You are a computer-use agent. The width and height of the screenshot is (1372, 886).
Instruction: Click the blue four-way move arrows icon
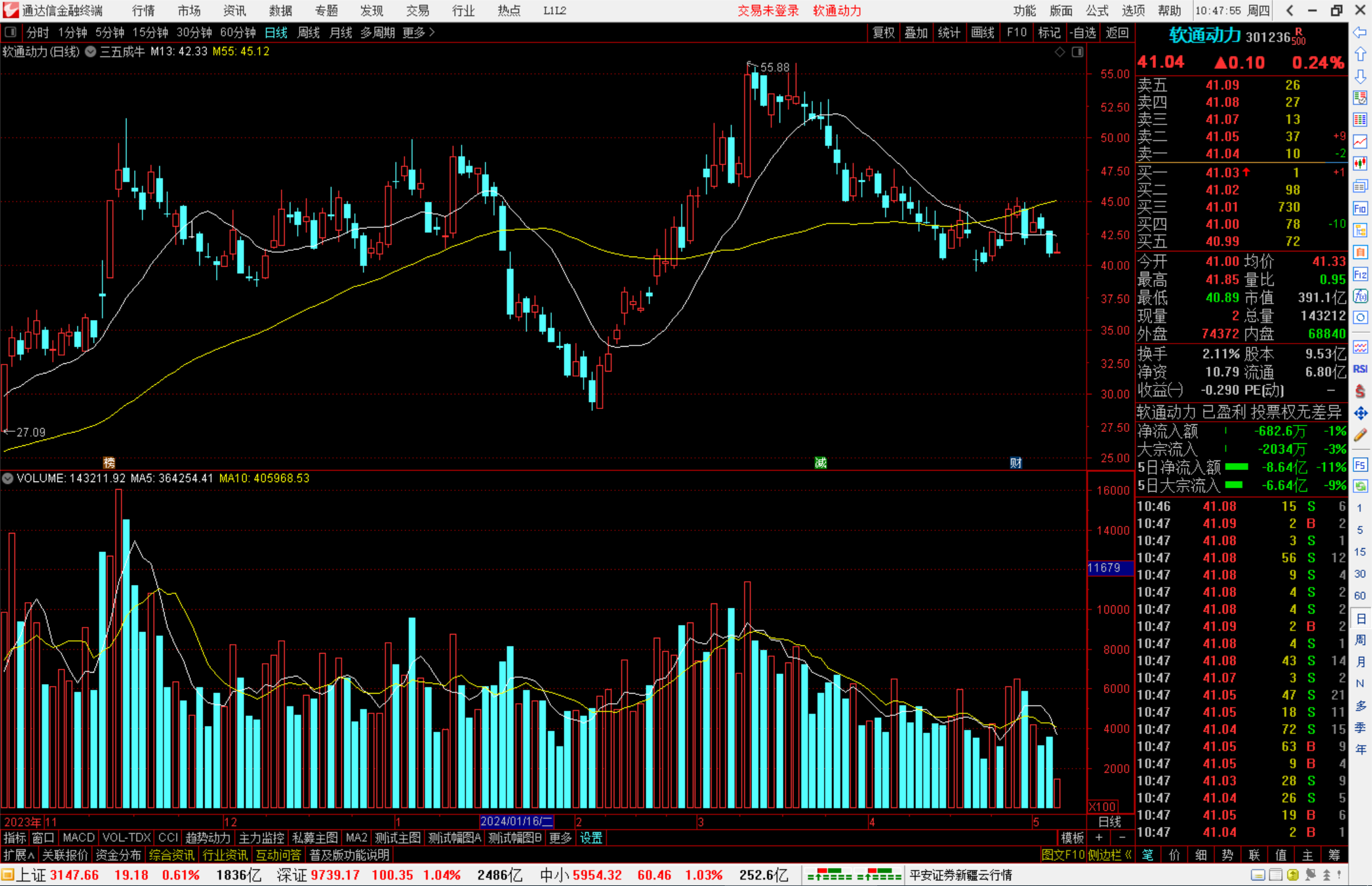pyautogui.click(x=1360, y=413)
